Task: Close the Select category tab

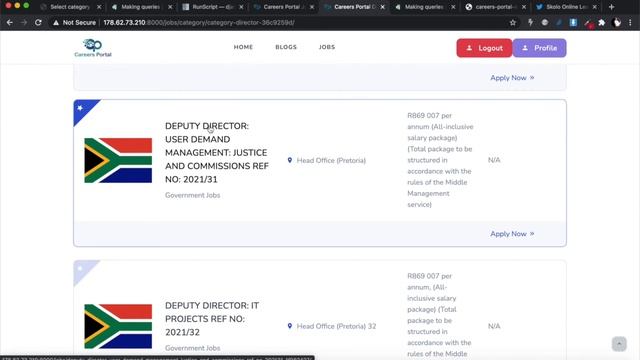Action: coord(99,7)
